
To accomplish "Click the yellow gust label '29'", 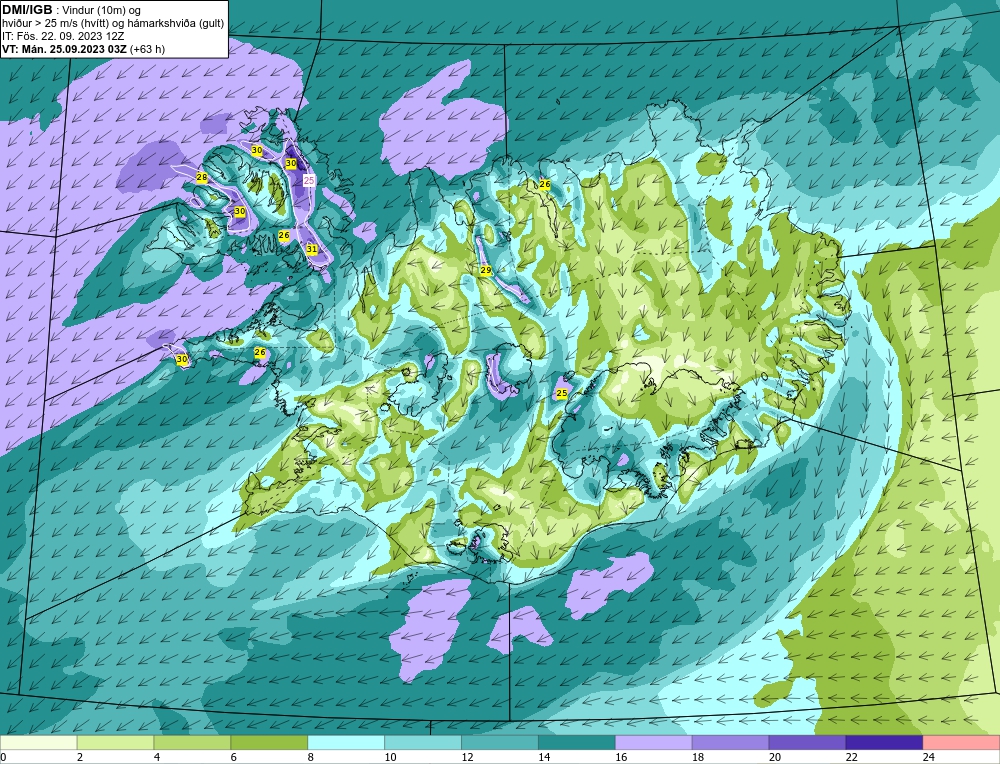I will coord(486,270).
